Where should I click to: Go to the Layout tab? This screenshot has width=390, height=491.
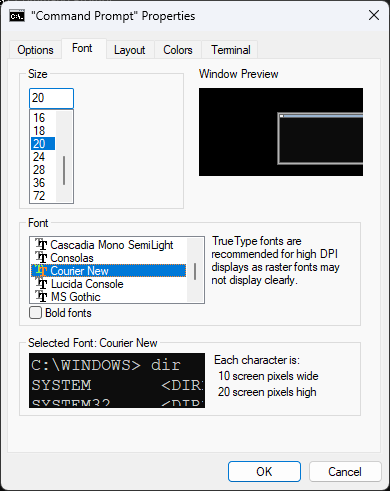pos(130,50)
